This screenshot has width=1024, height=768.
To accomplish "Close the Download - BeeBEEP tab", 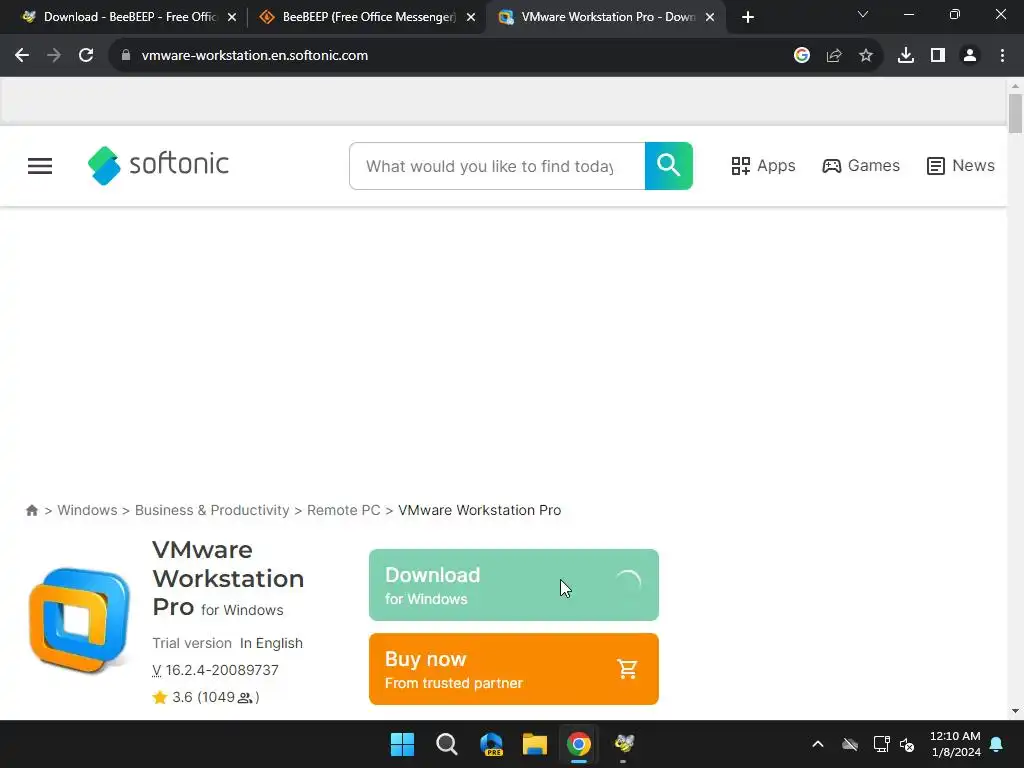I will point(232,17).
